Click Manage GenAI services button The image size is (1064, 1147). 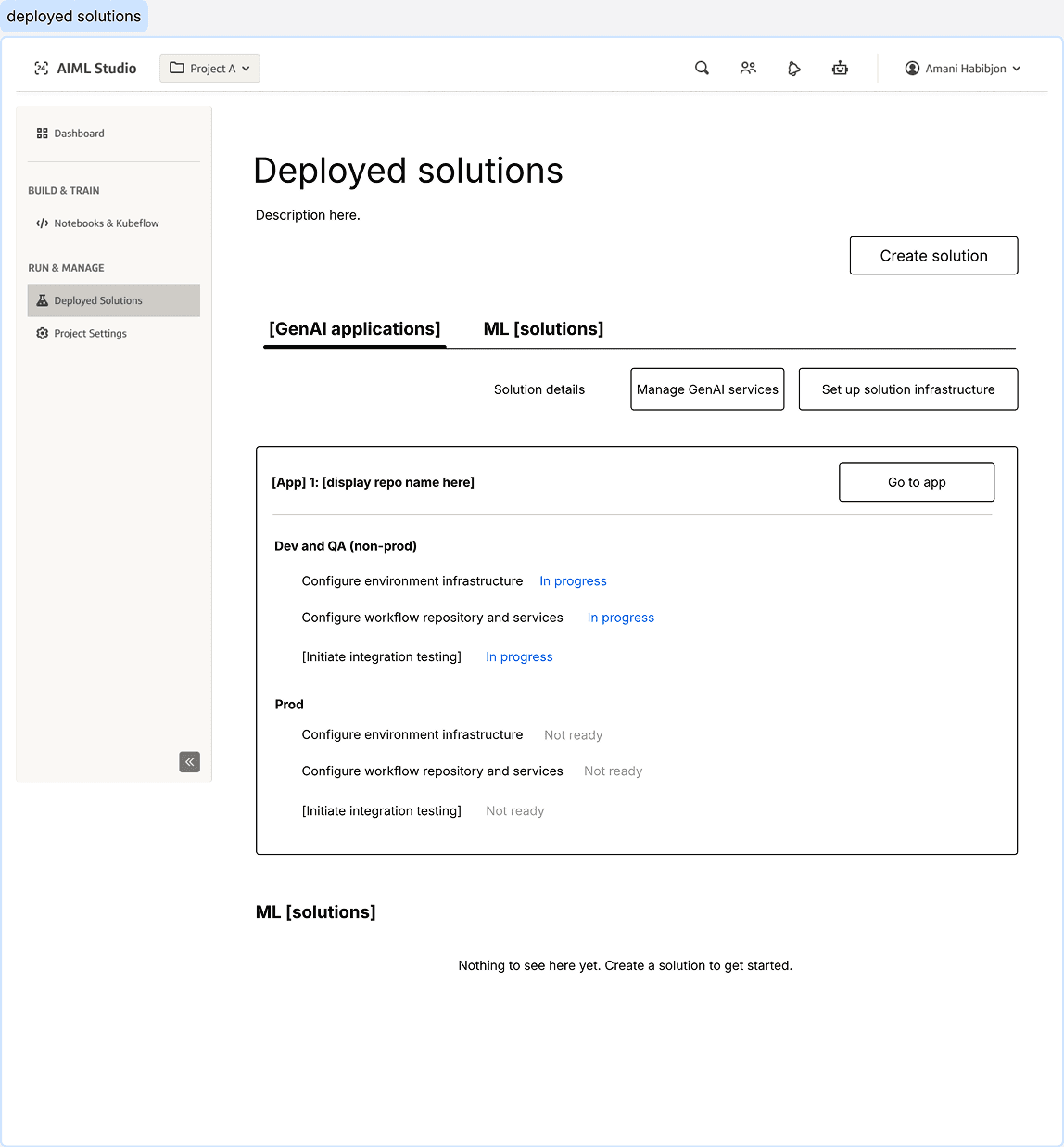707,389
